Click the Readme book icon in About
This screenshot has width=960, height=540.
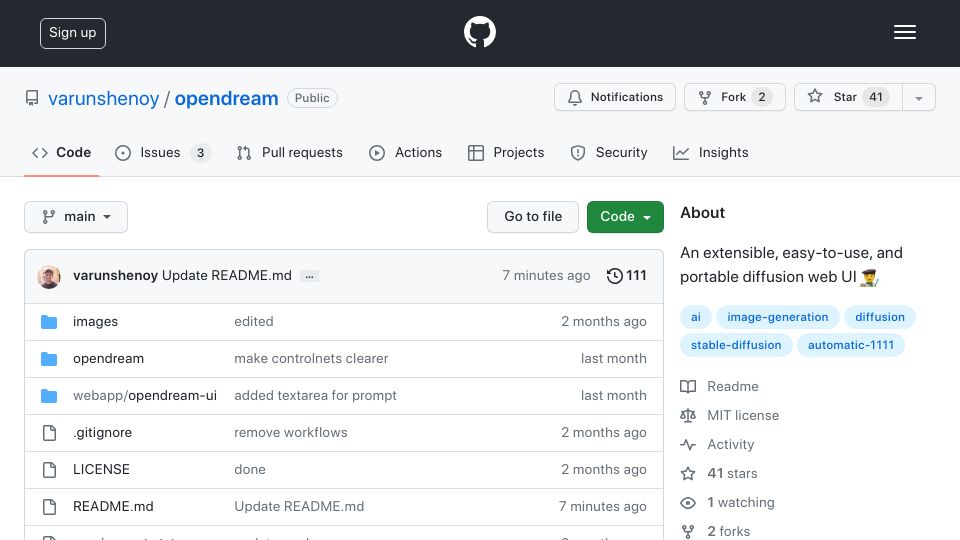point(688,386)
